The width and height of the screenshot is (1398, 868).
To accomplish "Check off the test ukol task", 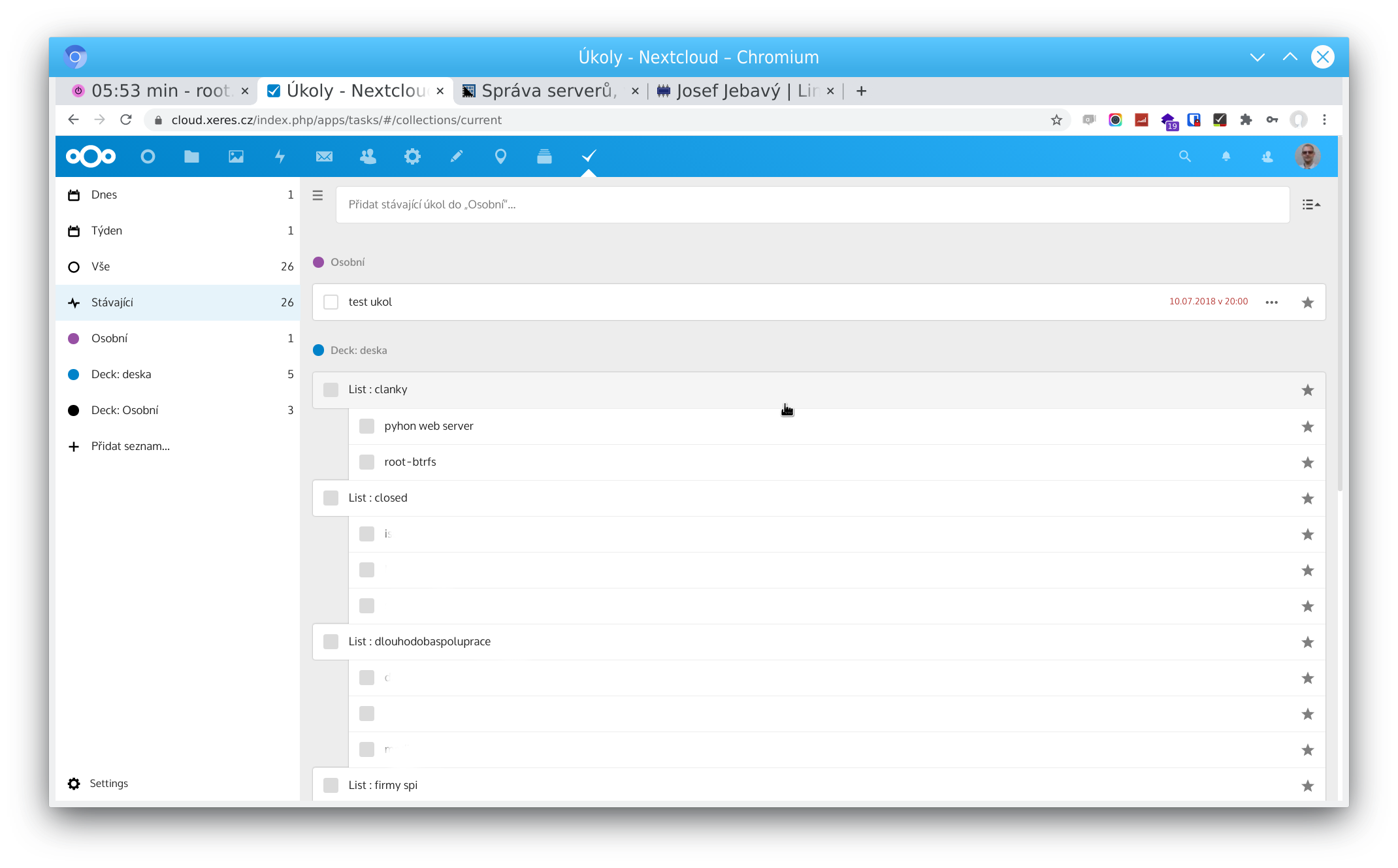I will [331, 302].
